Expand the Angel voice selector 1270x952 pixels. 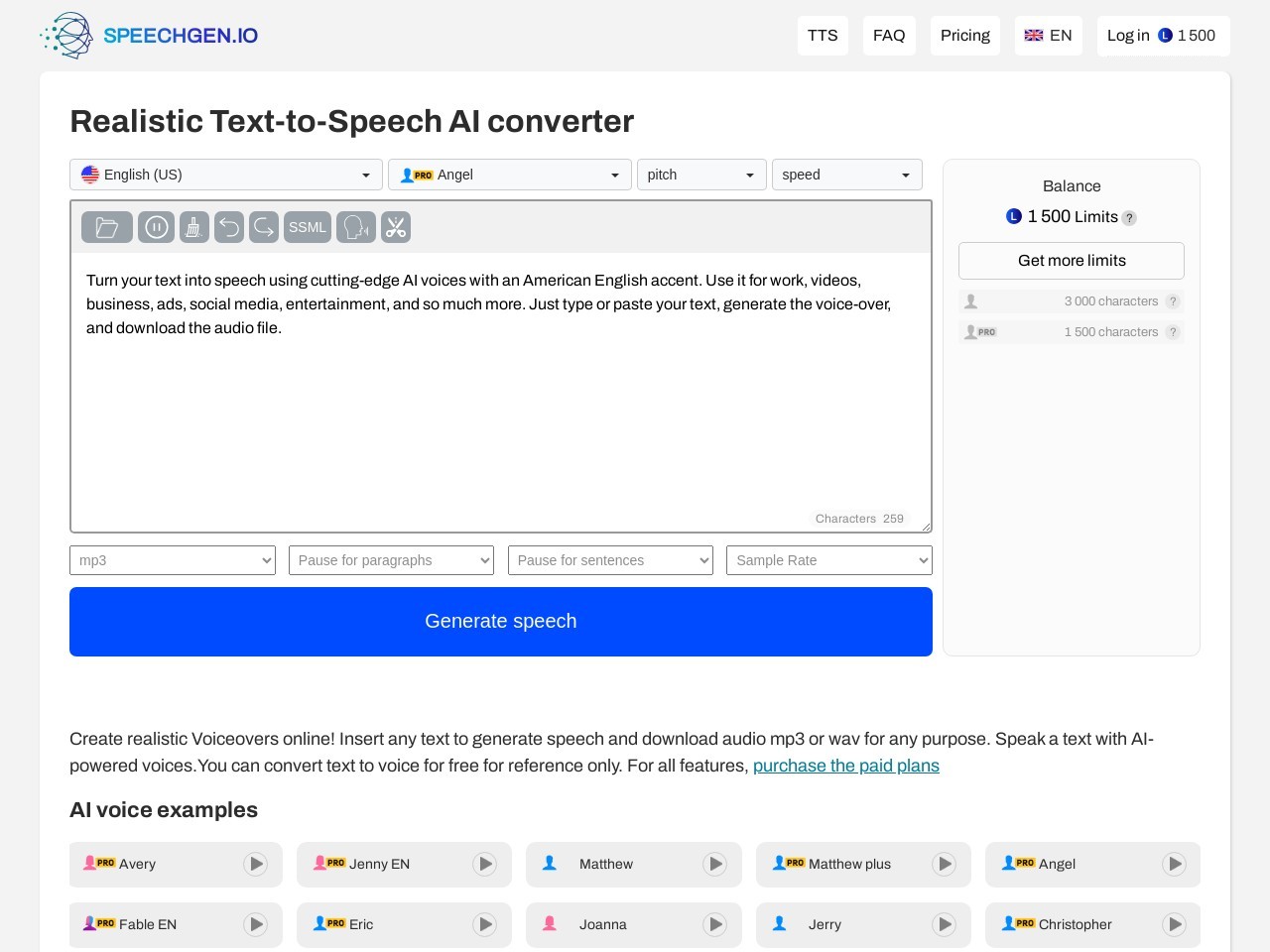(509, 175)
